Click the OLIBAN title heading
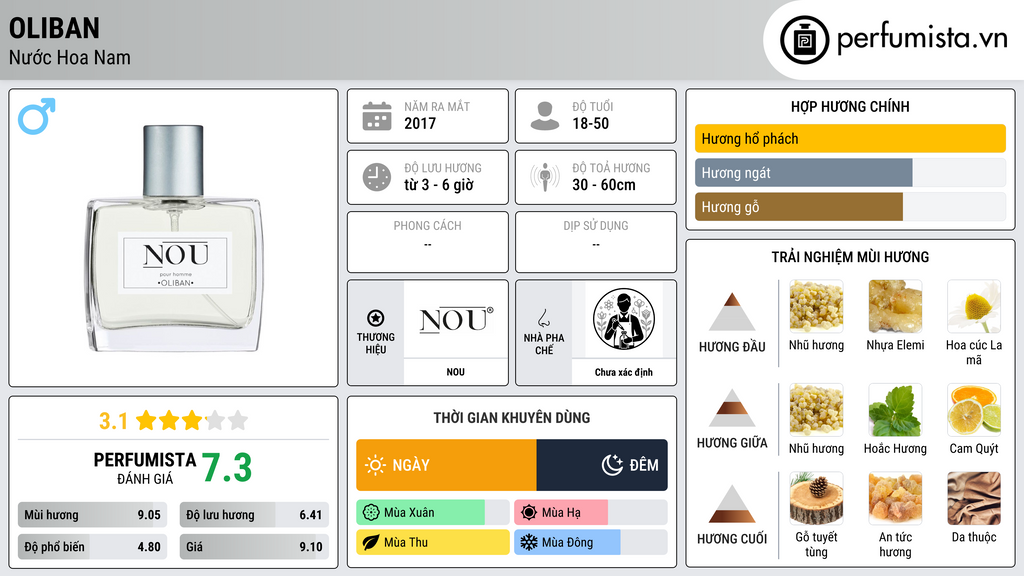 tap(54, 28)
